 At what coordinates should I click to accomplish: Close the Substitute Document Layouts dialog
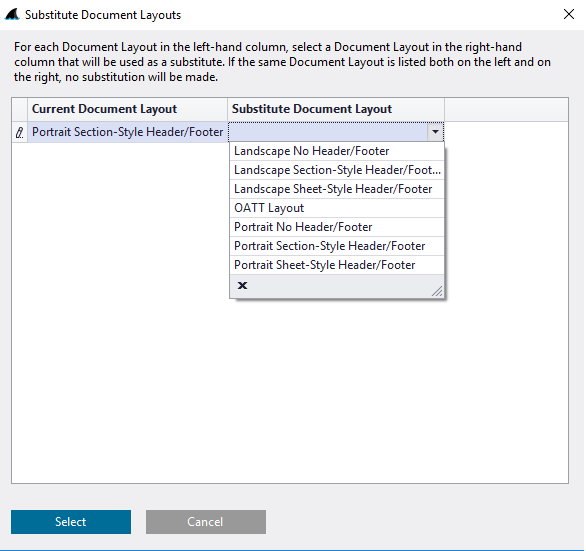click(568, 15)
